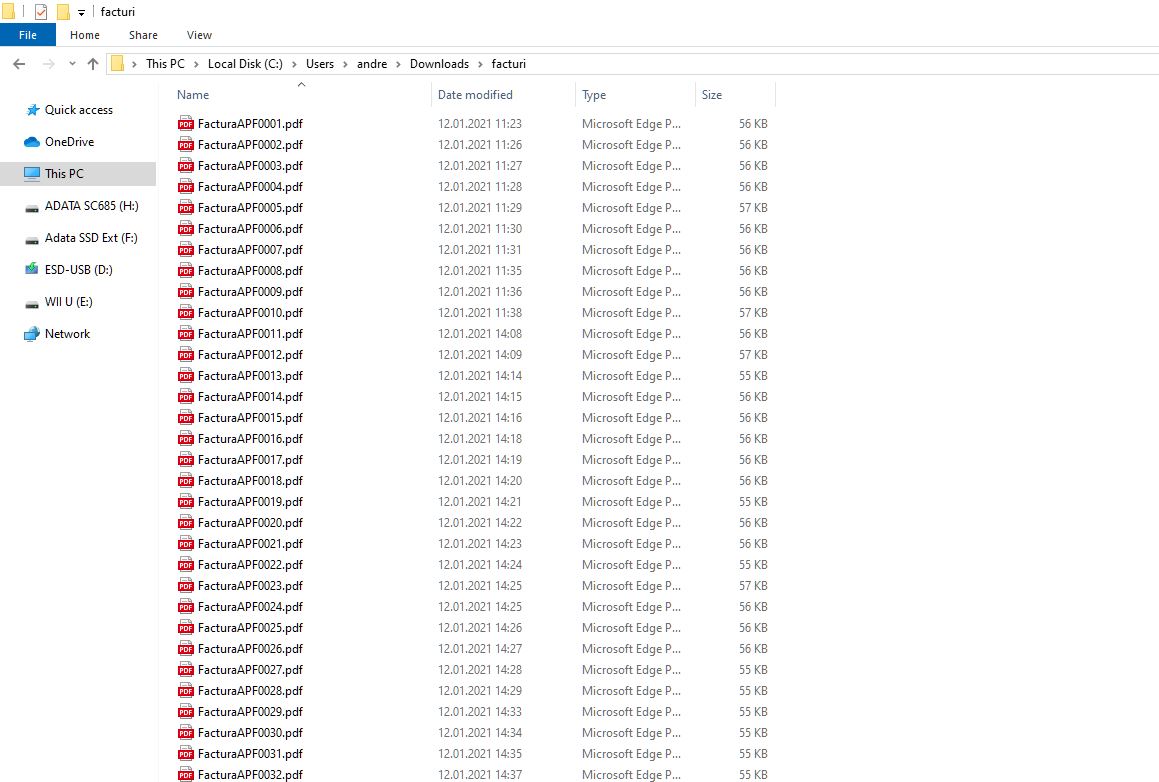Switch to the Home ribbon tab

click(x=85, y=35)
